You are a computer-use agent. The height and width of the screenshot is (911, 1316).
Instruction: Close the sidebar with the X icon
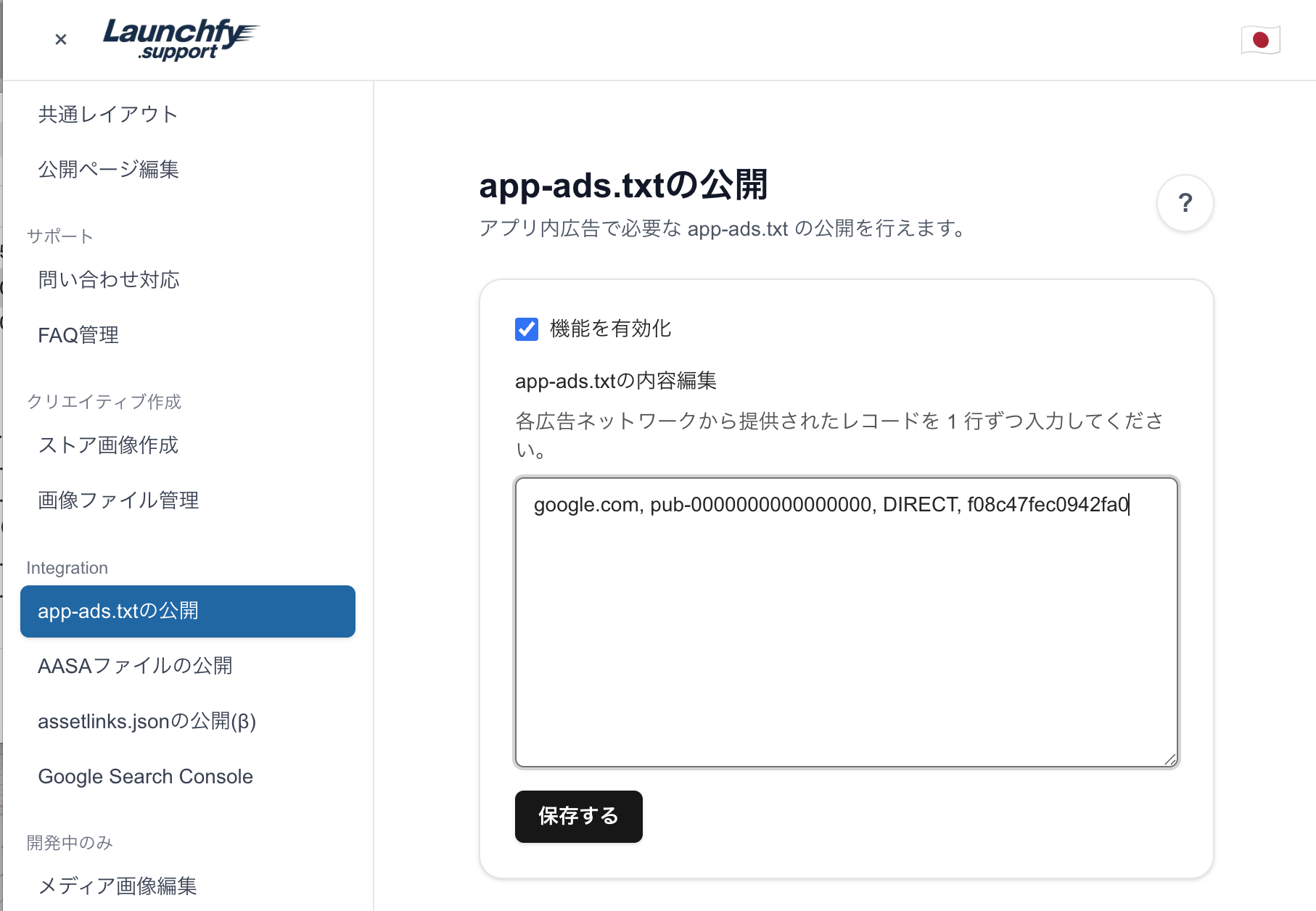(x=61, y=39)
